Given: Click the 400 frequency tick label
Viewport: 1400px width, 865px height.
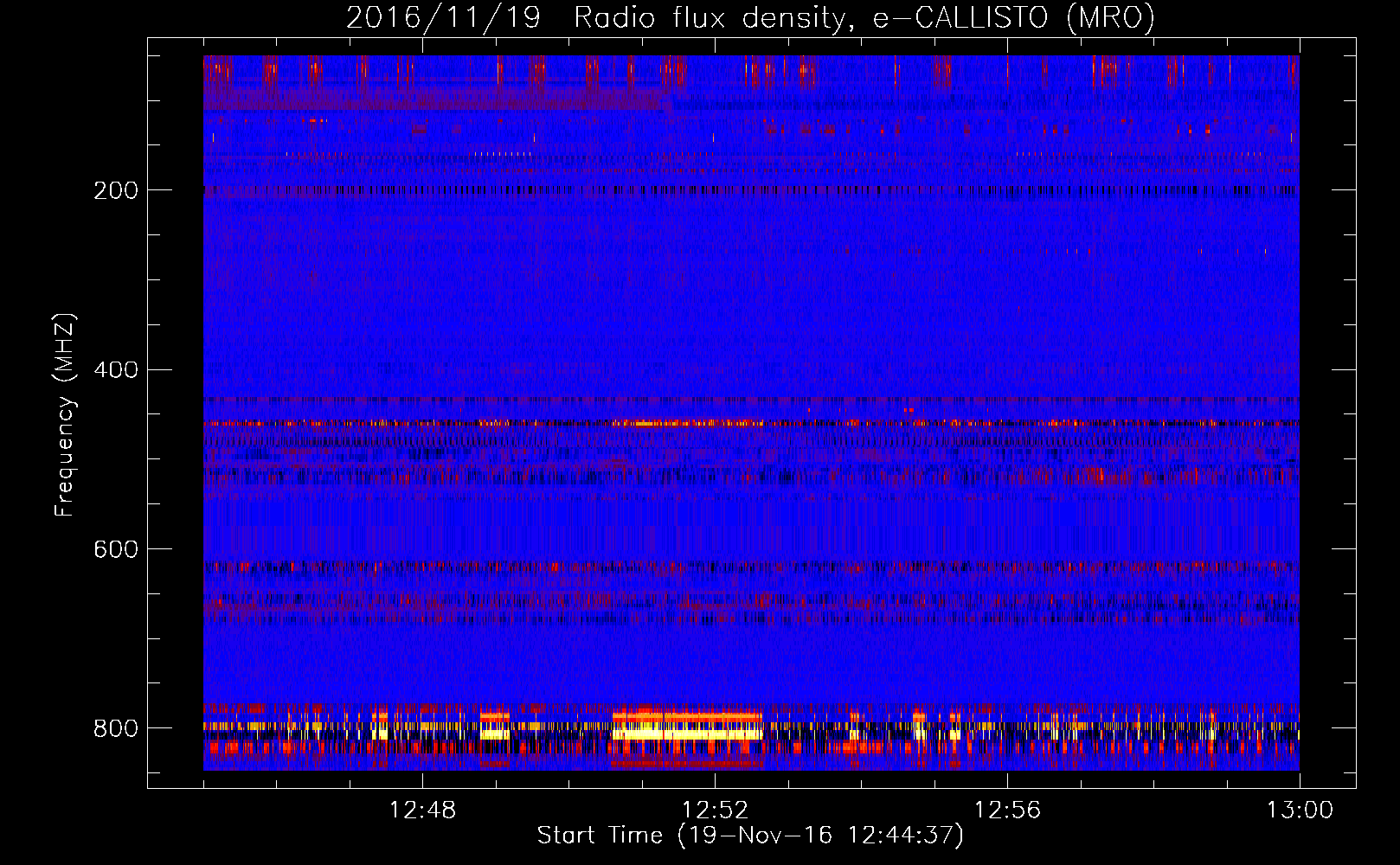Looking at the screenshot, I should pyautogui.click(x=115, y=370).
